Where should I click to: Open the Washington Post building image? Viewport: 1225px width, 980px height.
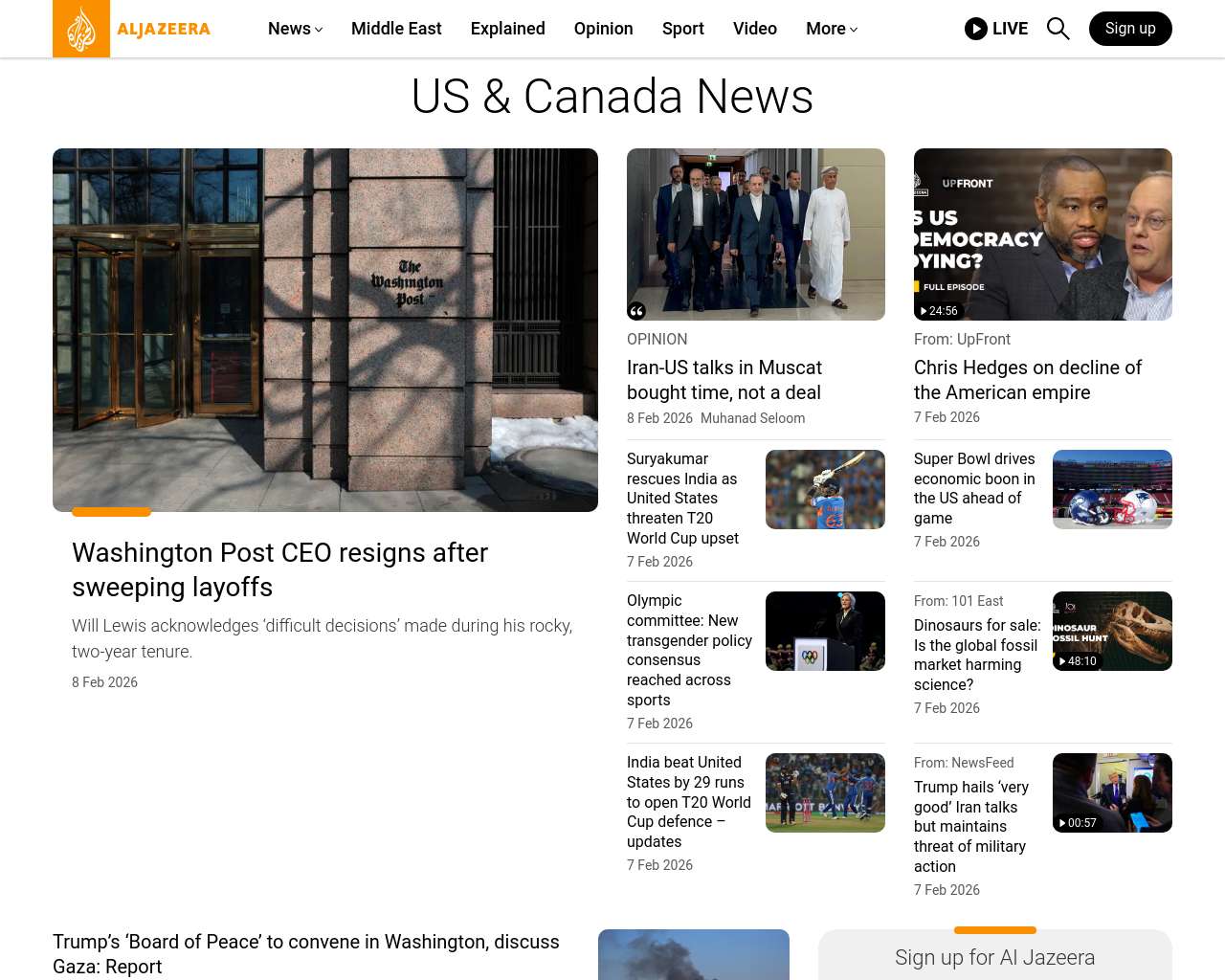(325, 329)
